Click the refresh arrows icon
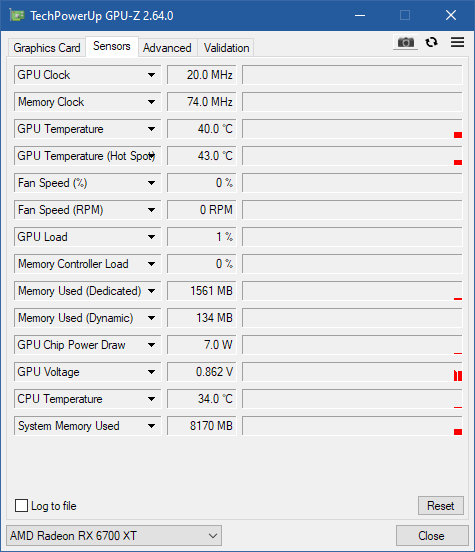The image size is (475, 552). (x=431, y=43)
